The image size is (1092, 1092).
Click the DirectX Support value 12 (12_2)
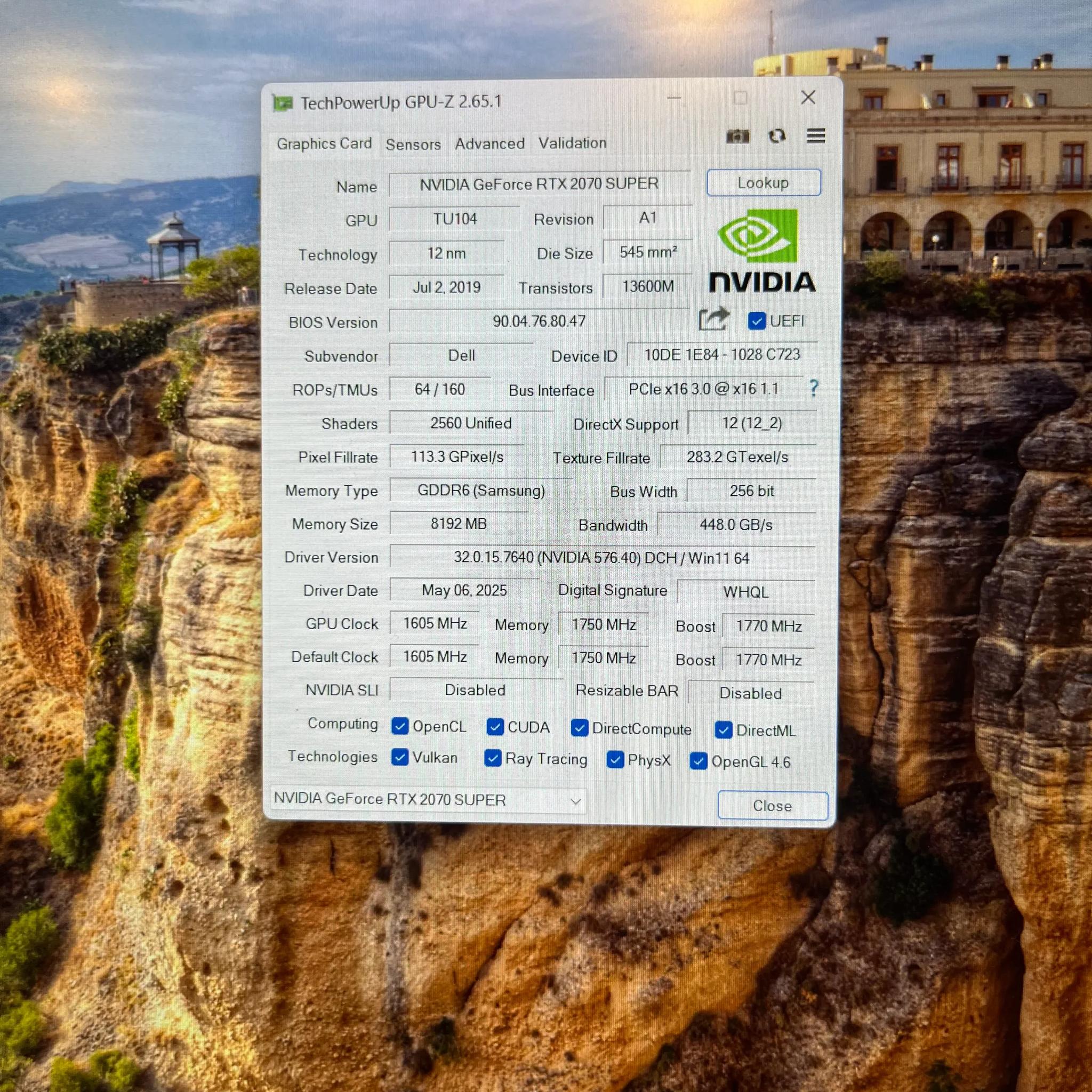[x=752, y=423]
